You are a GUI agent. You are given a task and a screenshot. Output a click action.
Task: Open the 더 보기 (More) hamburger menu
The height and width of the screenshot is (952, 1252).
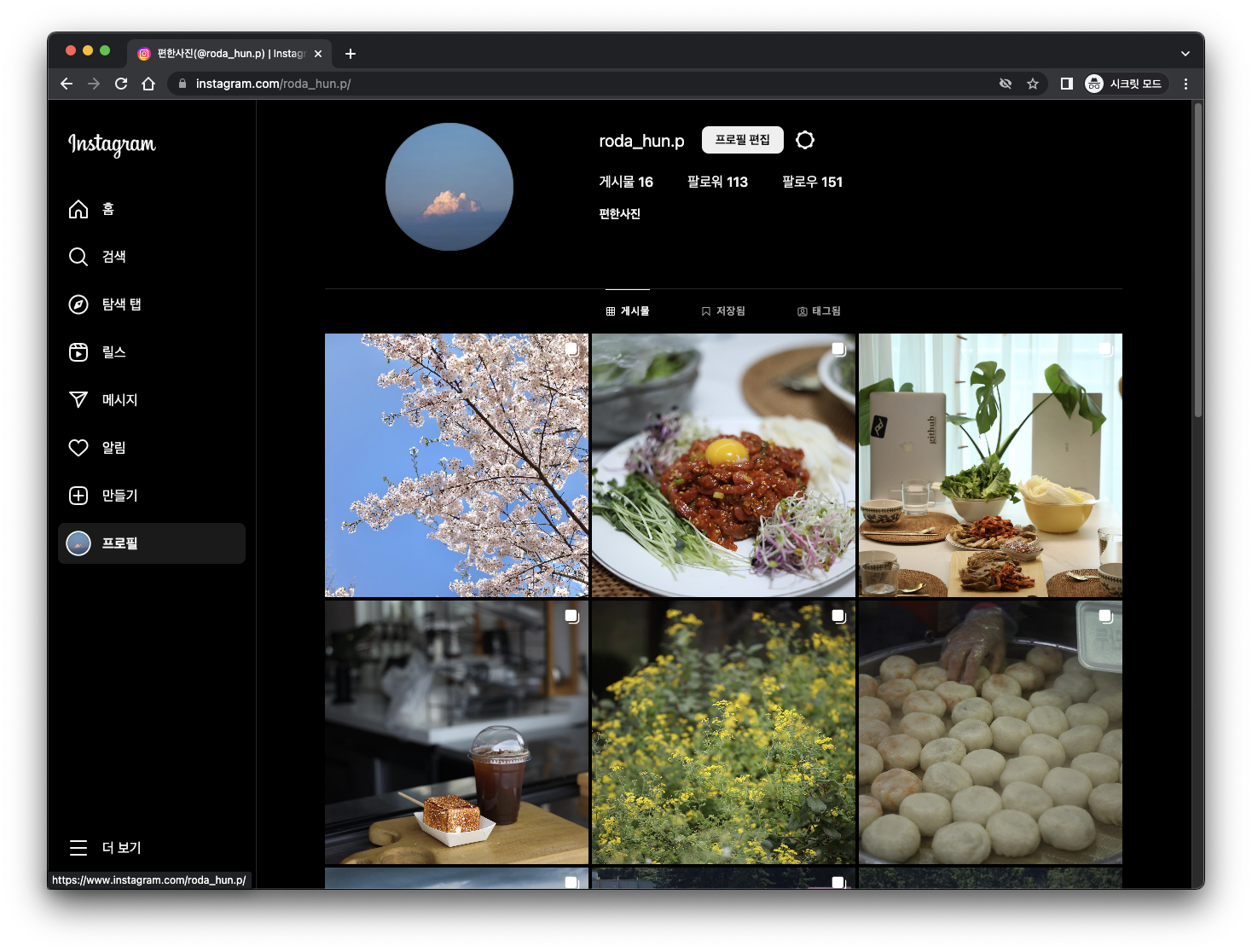tap(152, 848)
